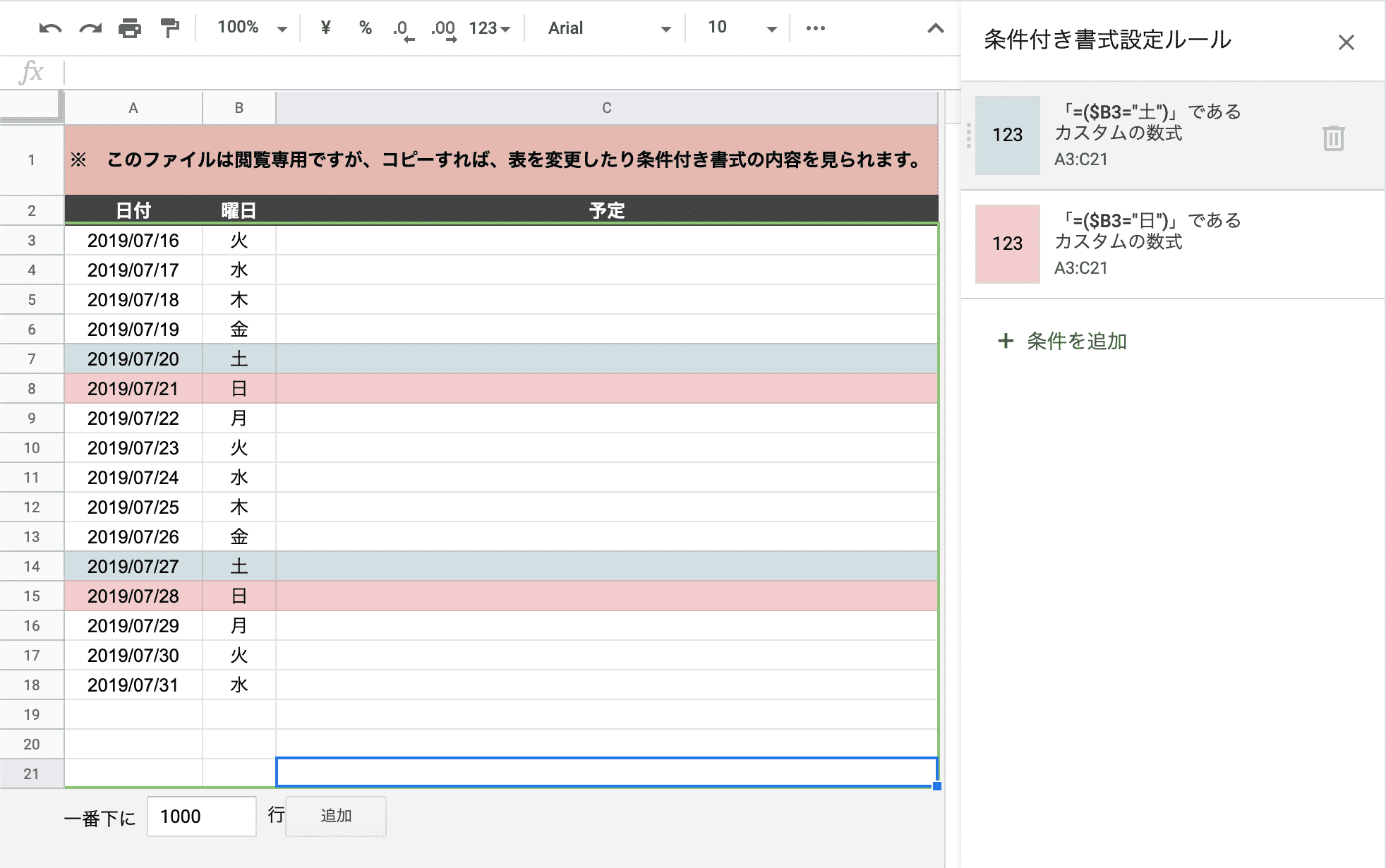Select row 7 header
Screen dimensions: 1386x868
[32, 359]
